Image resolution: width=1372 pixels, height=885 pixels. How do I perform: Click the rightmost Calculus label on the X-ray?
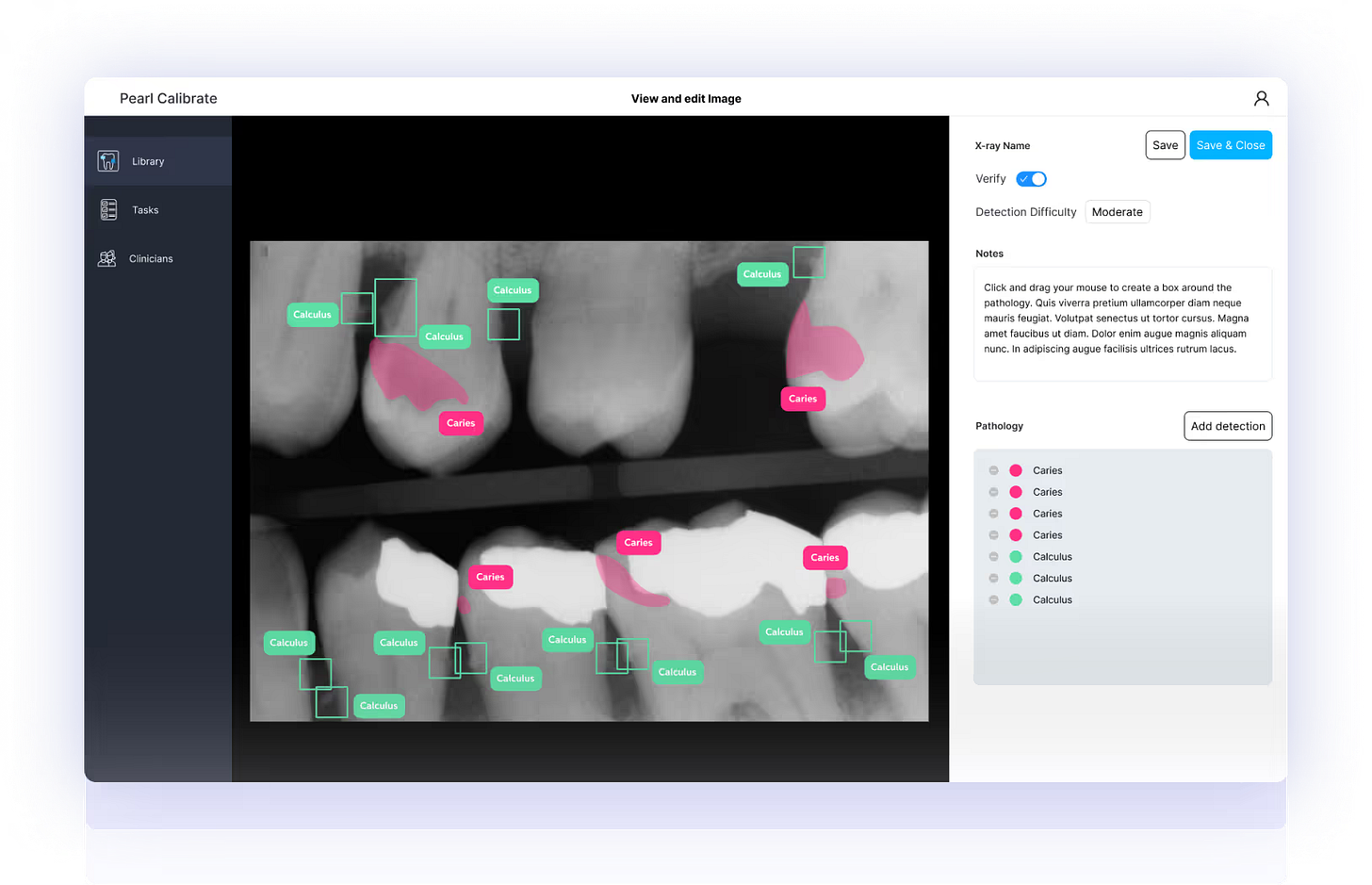[x=890, y=667]
